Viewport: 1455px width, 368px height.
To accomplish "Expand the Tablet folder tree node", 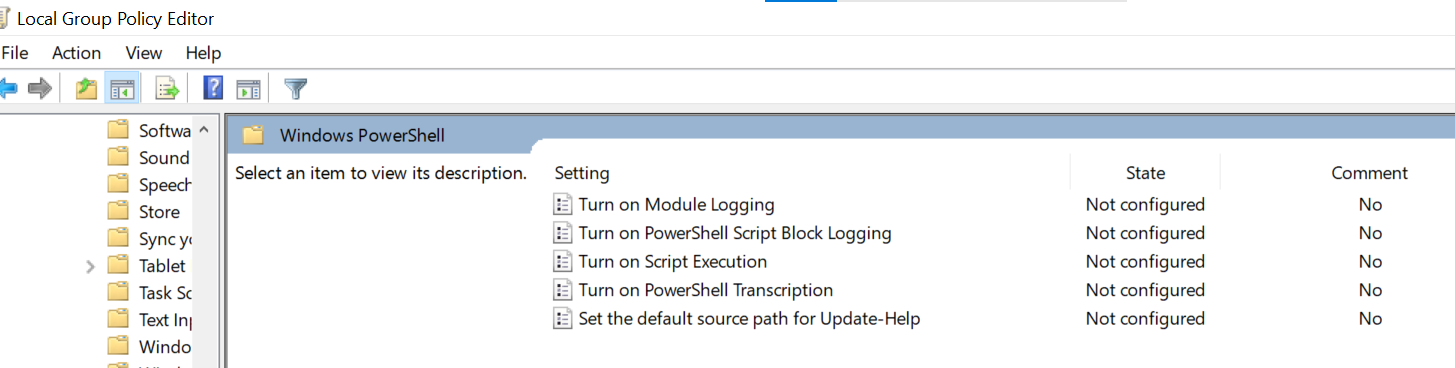I will pos(91,266).
